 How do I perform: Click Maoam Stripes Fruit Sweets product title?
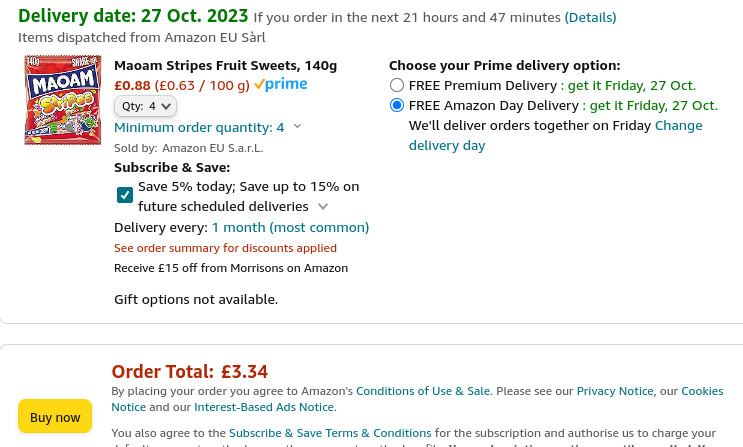tap(226, 65)
